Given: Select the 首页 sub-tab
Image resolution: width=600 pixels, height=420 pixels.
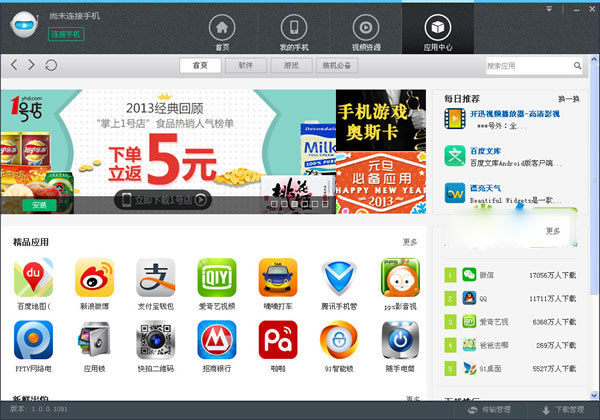Looking at the screenshot, I should click(x=200, y=65).
